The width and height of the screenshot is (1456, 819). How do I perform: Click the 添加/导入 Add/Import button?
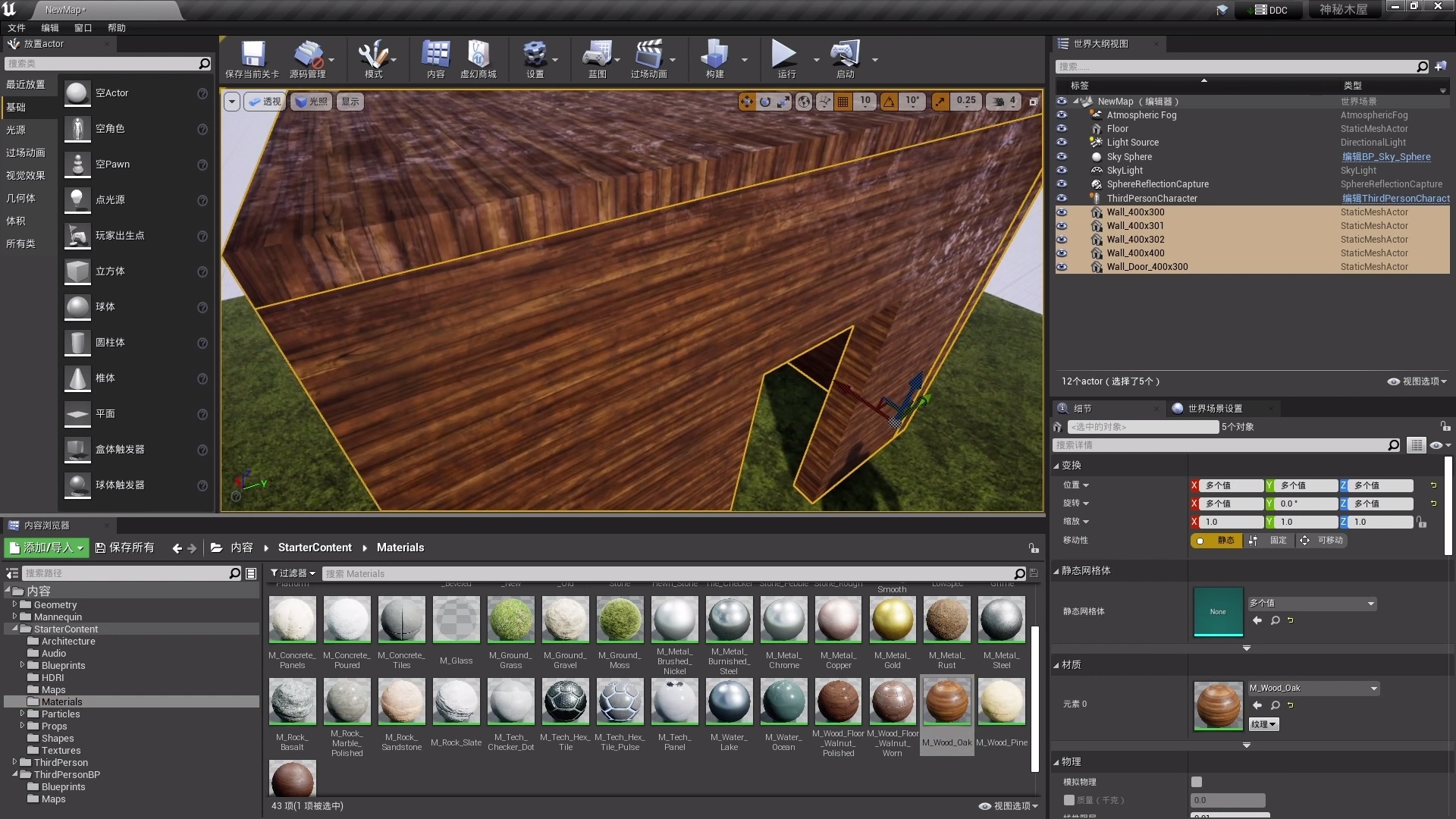46,548
